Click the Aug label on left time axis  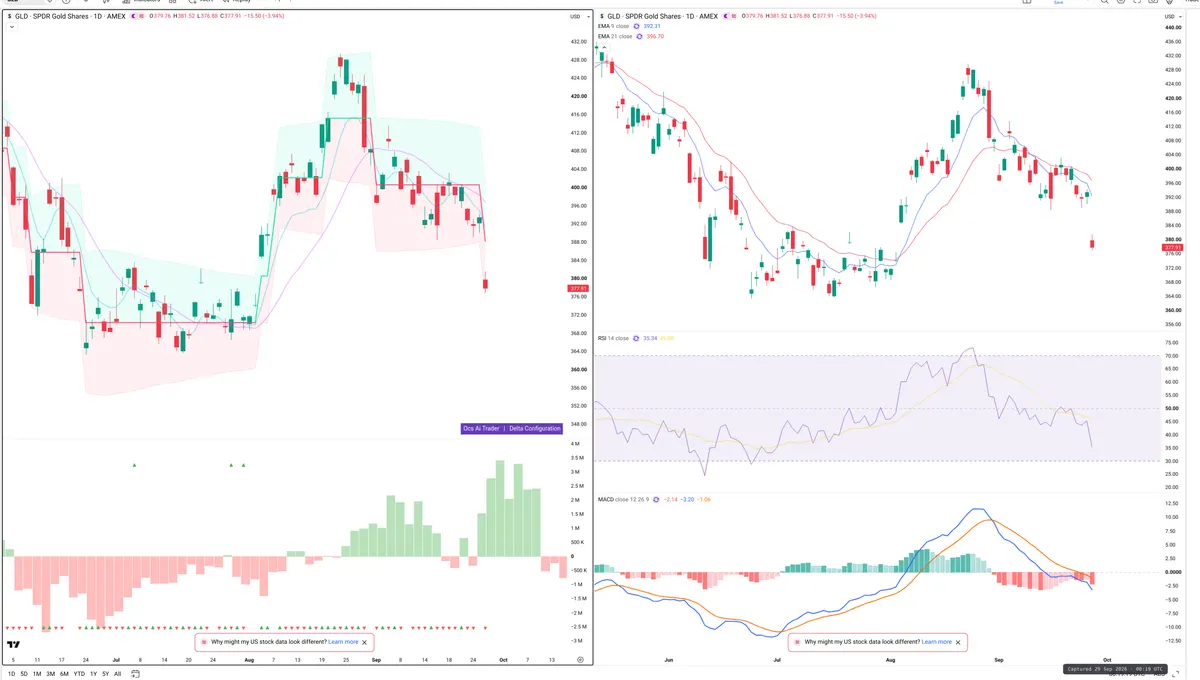[247, 660]
